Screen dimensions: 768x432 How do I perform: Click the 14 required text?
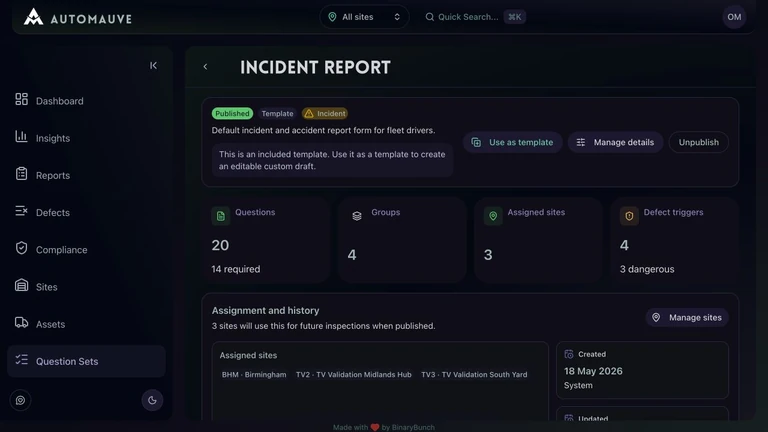click(236, 269)
